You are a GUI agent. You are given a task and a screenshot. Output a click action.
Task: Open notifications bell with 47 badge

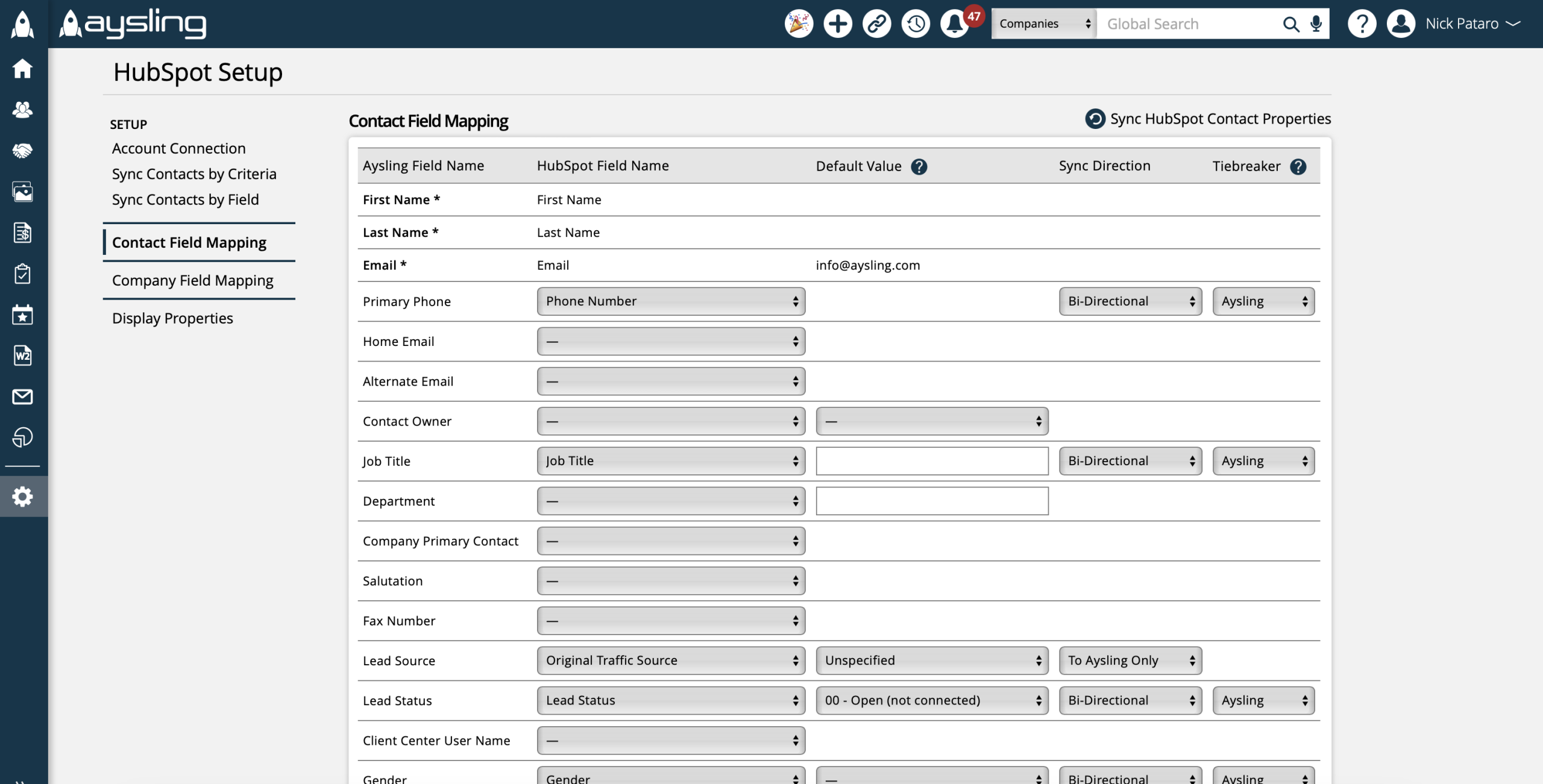(955, 24)
